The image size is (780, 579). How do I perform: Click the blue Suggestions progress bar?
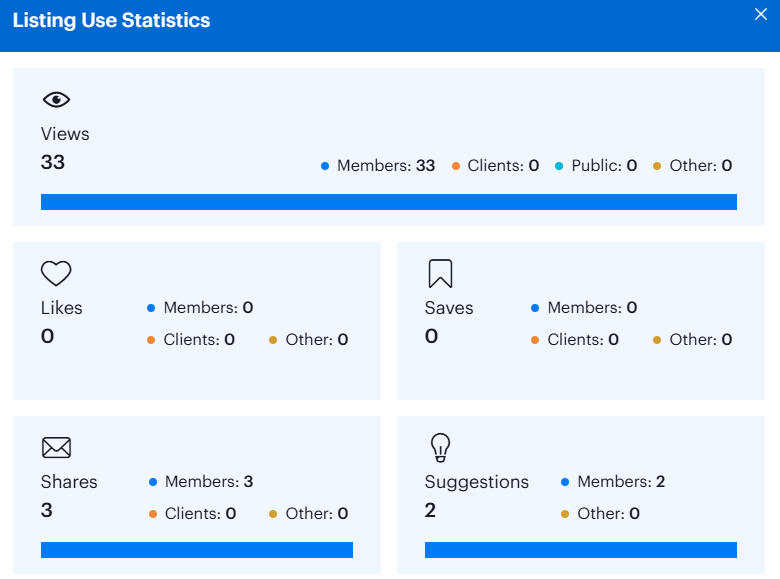[x=580, y=550]
